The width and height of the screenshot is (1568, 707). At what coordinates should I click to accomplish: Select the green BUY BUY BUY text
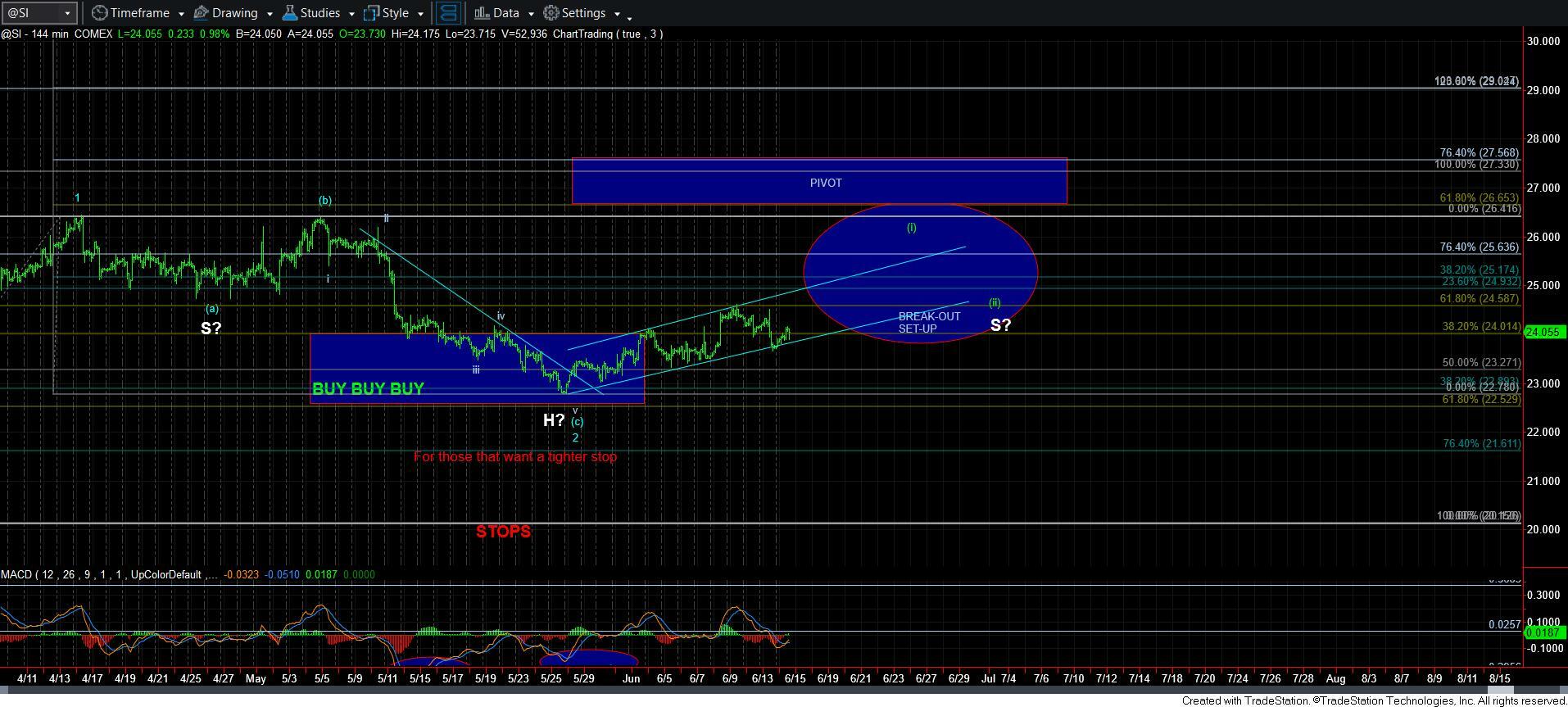click(368, 389)
